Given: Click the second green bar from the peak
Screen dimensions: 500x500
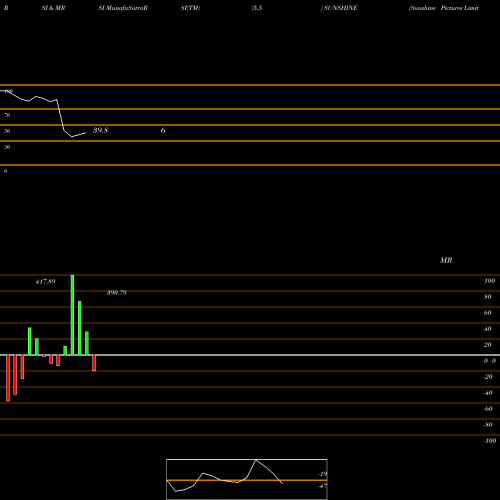Looking at the screenshot, I should (80, 328).
